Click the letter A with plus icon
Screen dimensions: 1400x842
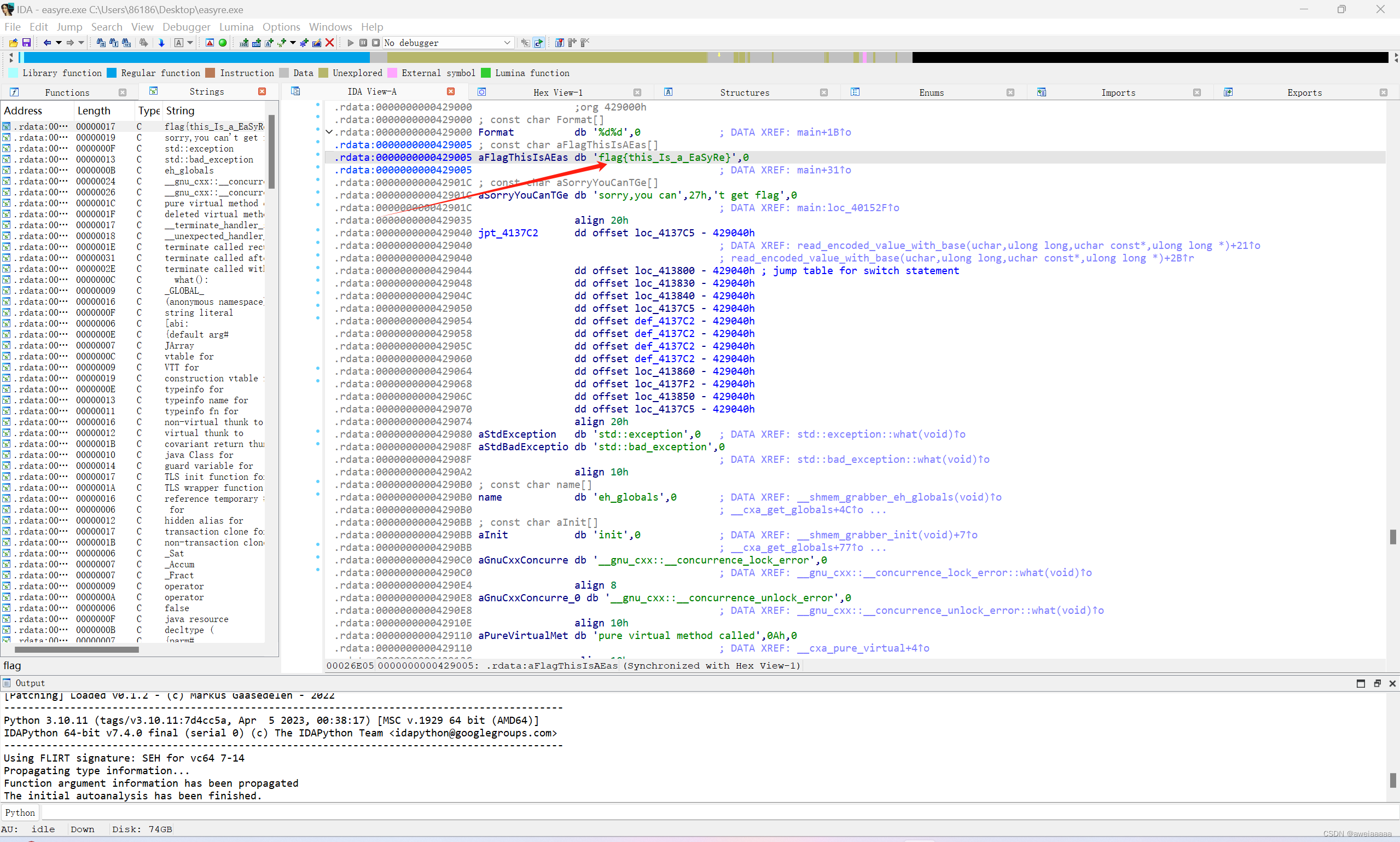pyautogui.click(x=269, y=43)
